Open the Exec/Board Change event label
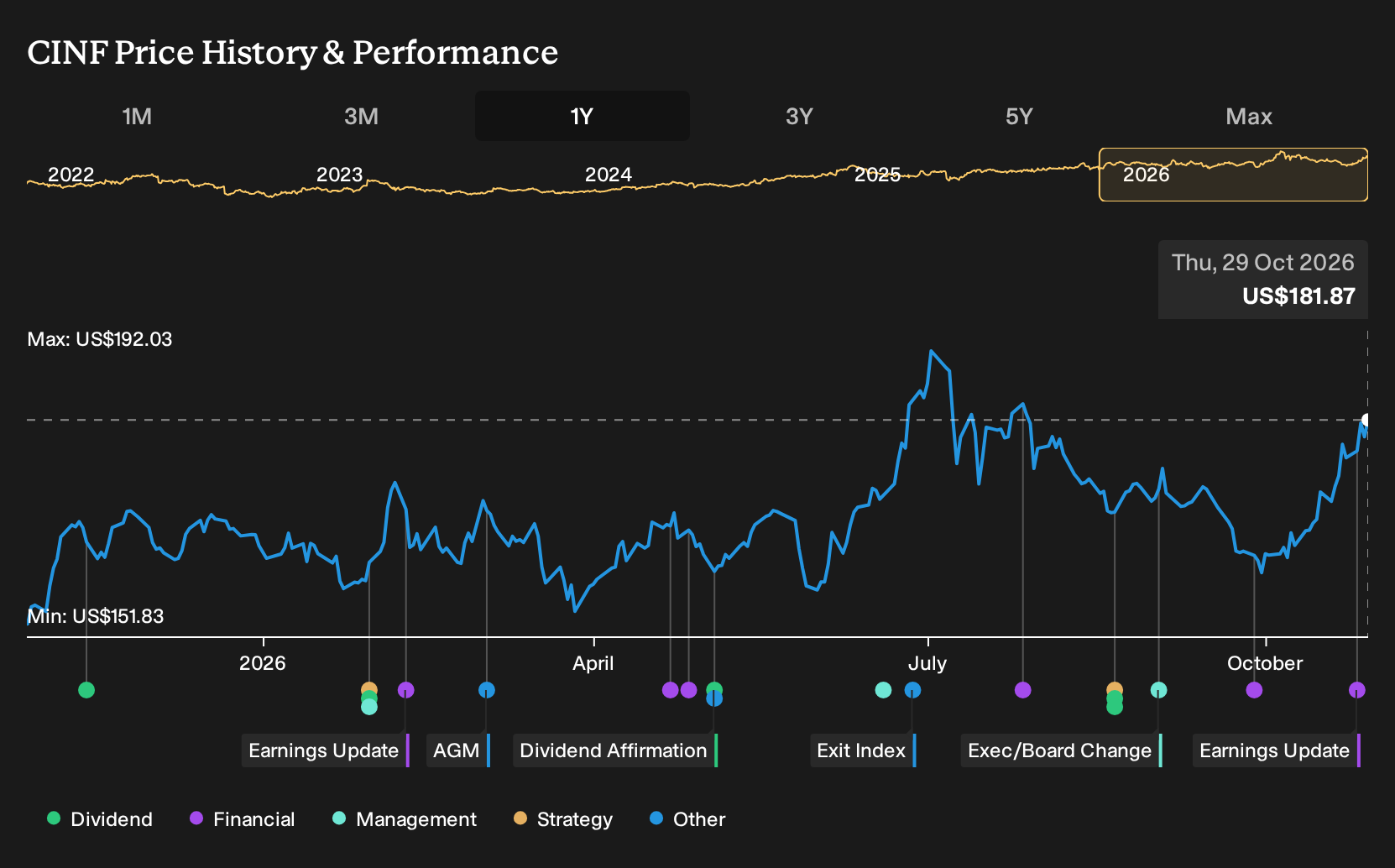1395x868 pixels. (1062, 750)
